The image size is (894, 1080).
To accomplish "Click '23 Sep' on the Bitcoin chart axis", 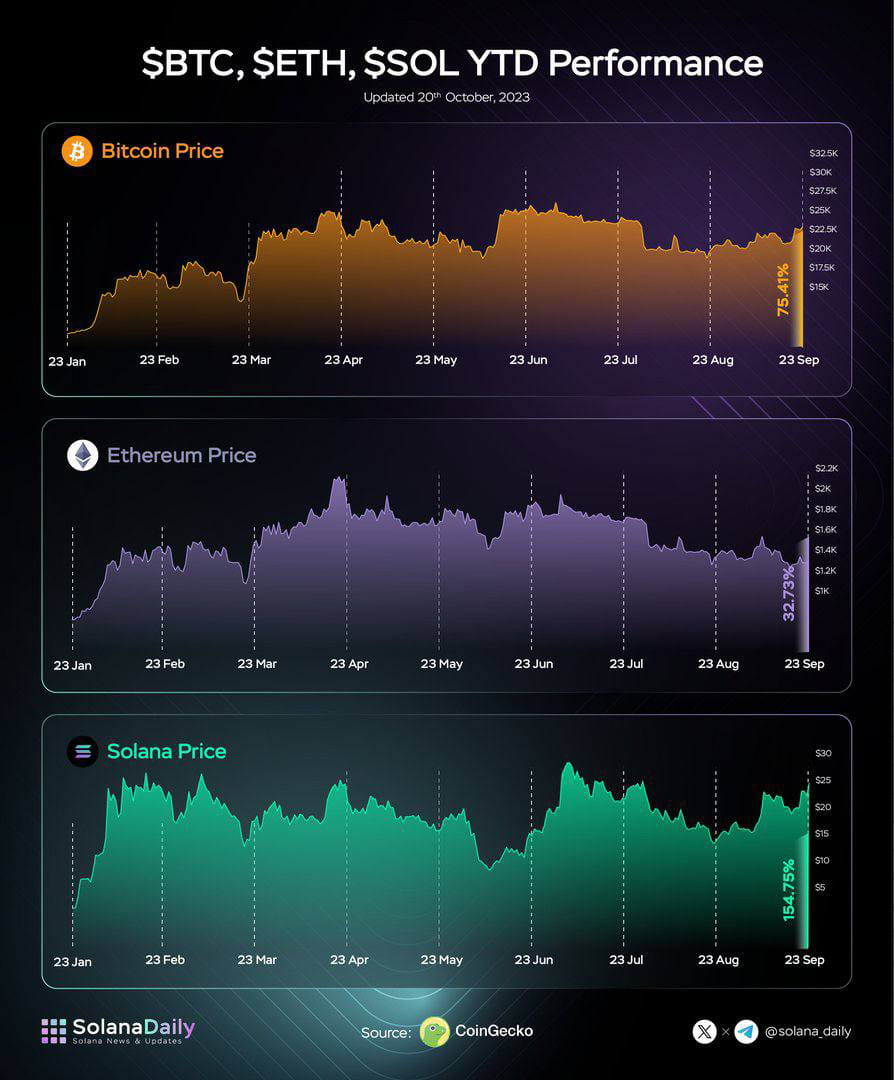I will tap(799, 360).
